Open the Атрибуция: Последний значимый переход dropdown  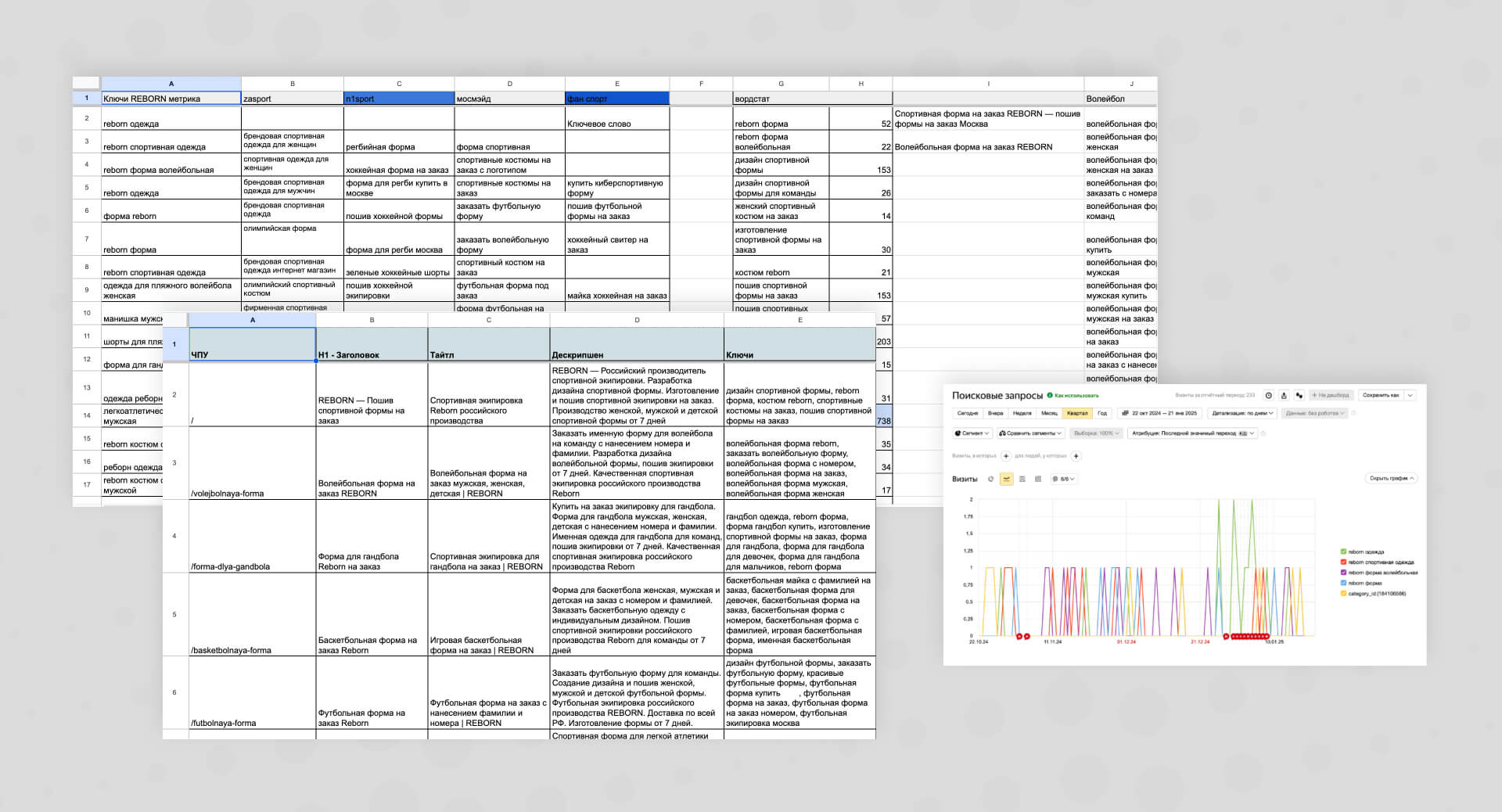pyautogui.click(x=1193, y=433)
